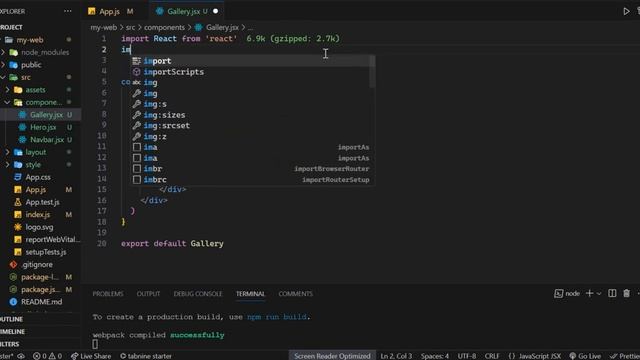Click the suggestion list scrollbar

pyautogui.click(x=372, y=72)
